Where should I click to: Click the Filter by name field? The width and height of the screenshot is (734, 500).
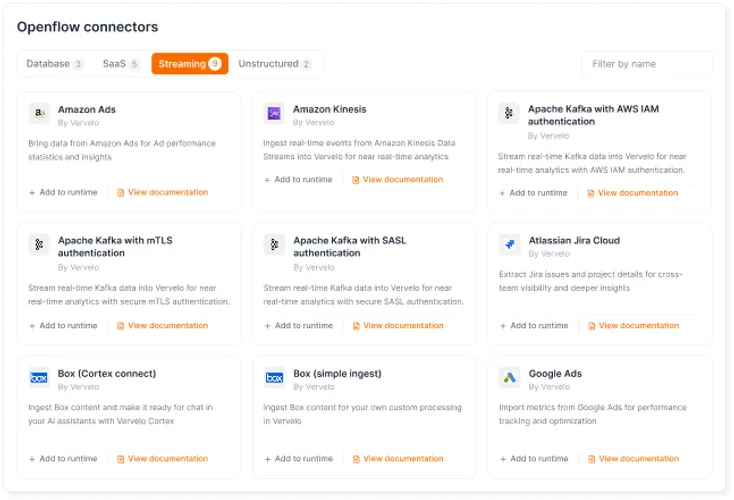647,64
